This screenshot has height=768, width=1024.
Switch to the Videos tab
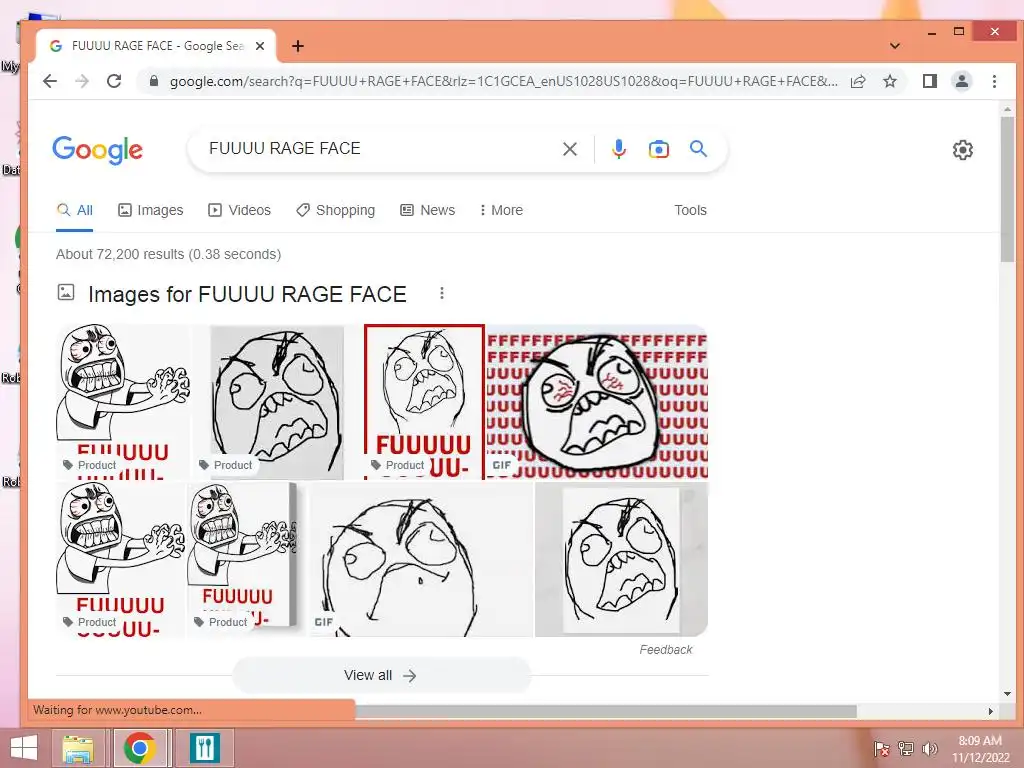(x=239, y=210)
